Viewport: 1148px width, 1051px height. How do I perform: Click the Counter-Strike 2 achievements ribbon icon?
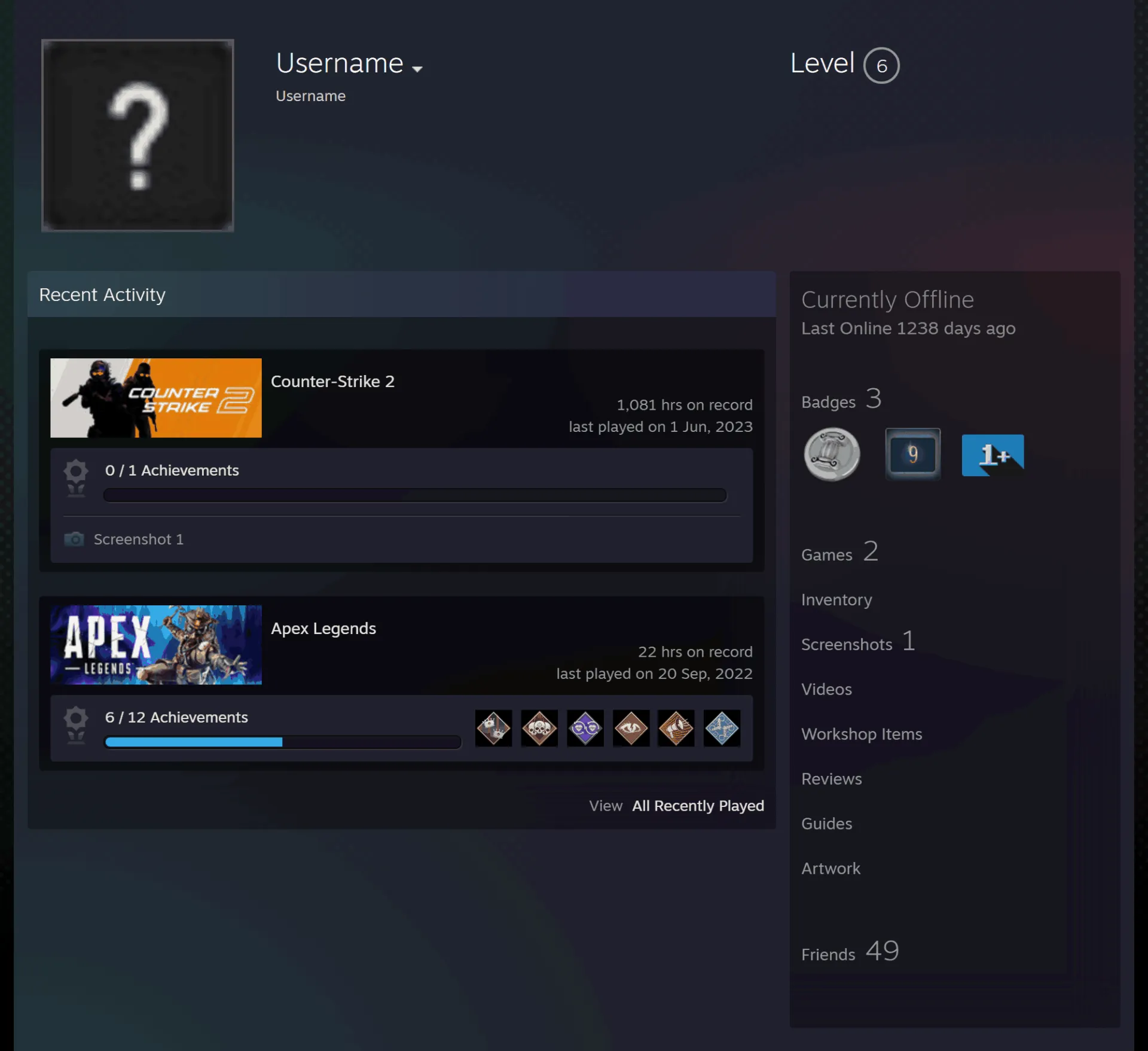(x=76, y=478)
